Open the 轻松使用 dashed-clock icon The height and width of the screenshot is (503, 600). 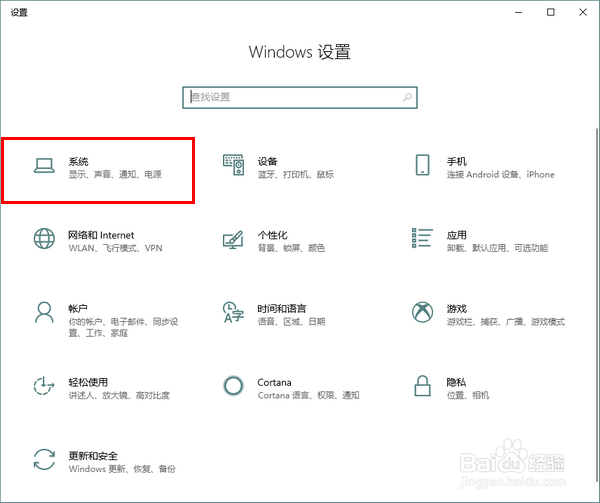tap(44, 386)
